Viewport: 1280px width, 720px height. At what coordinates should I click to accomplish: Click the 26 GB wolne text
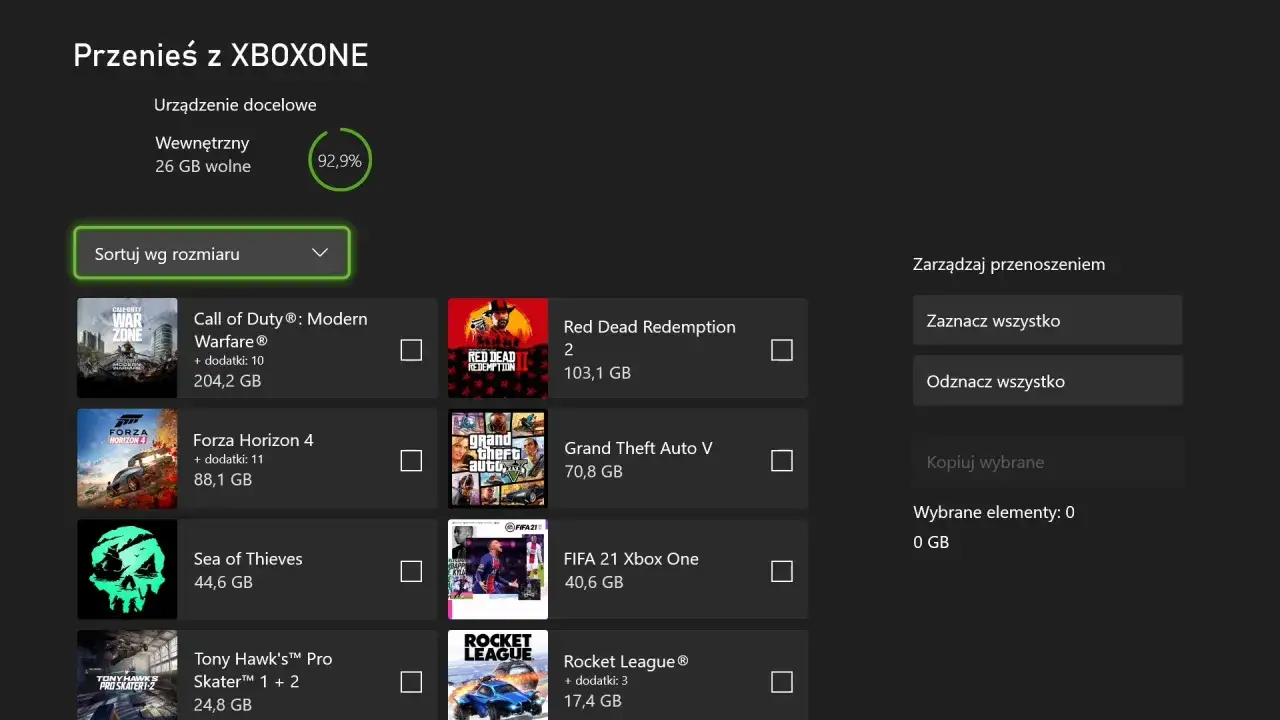coord(203,166)
